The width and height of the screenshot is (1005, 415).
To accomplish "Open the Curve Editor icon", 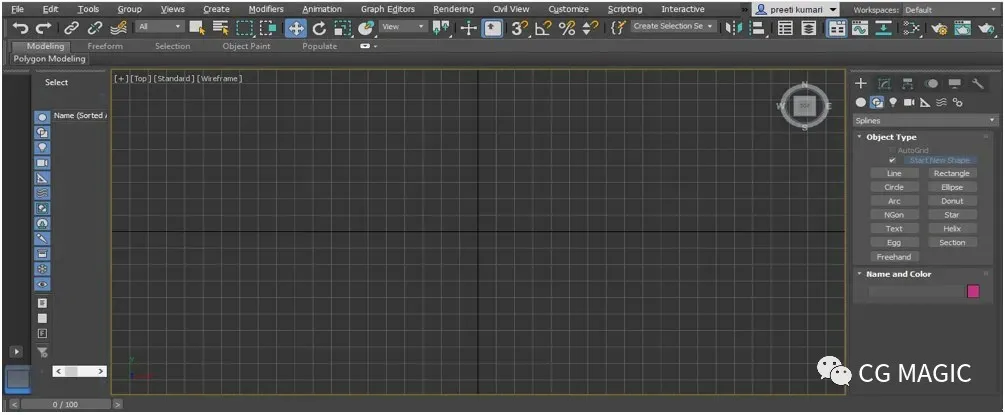I will pos(860,28).
